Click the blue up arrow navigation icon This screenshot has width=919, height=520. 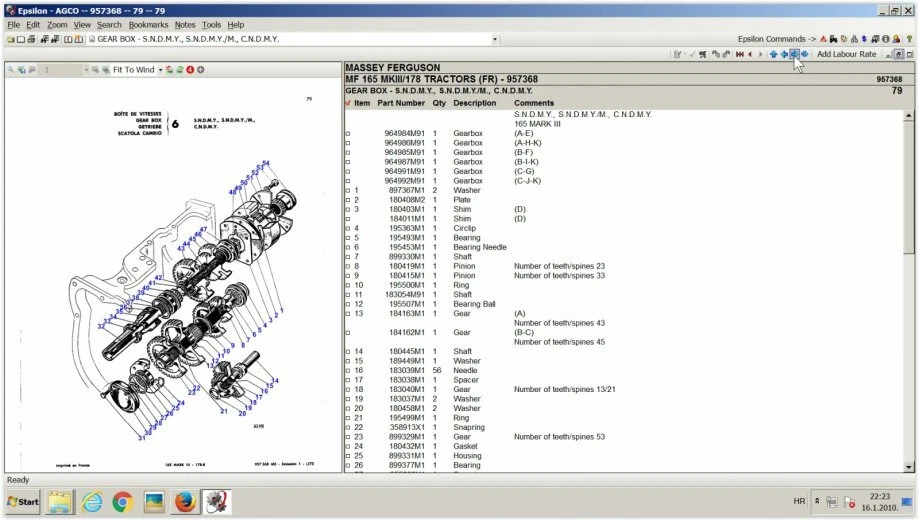click(x=774, y=54)
